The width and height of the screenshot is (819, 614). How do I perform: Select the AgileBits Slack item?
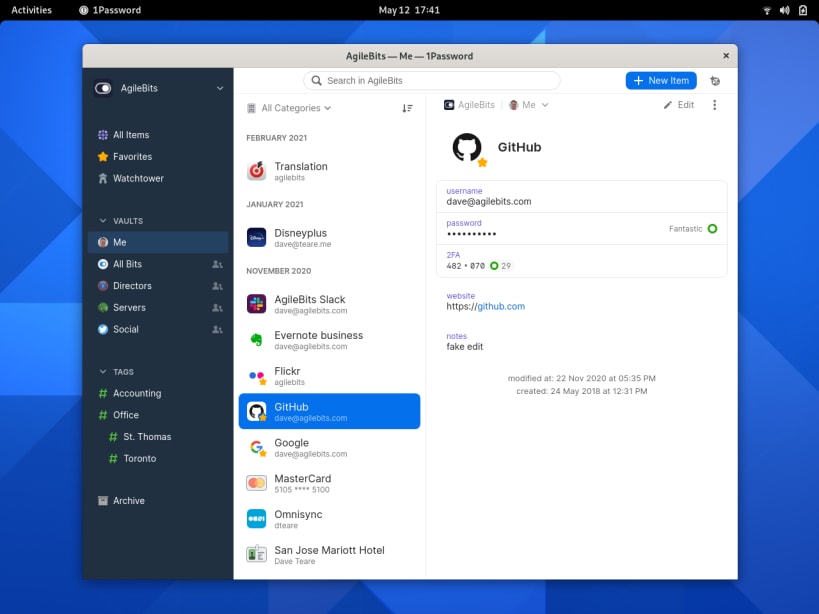click(x=329, y=304)
